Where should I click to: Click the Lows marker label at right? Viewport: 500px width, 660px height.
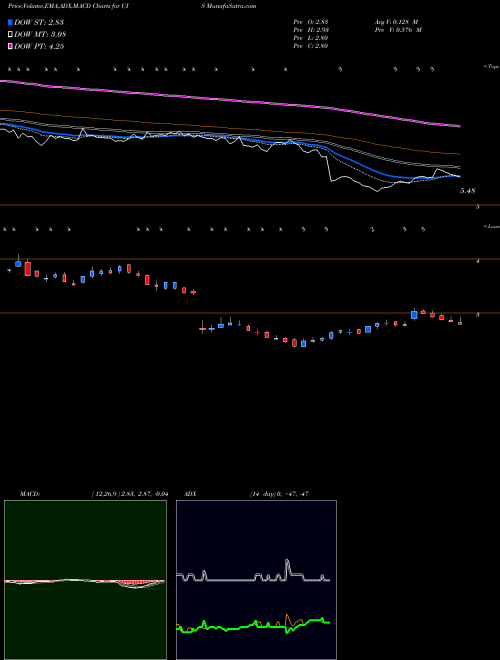[491, 226]
